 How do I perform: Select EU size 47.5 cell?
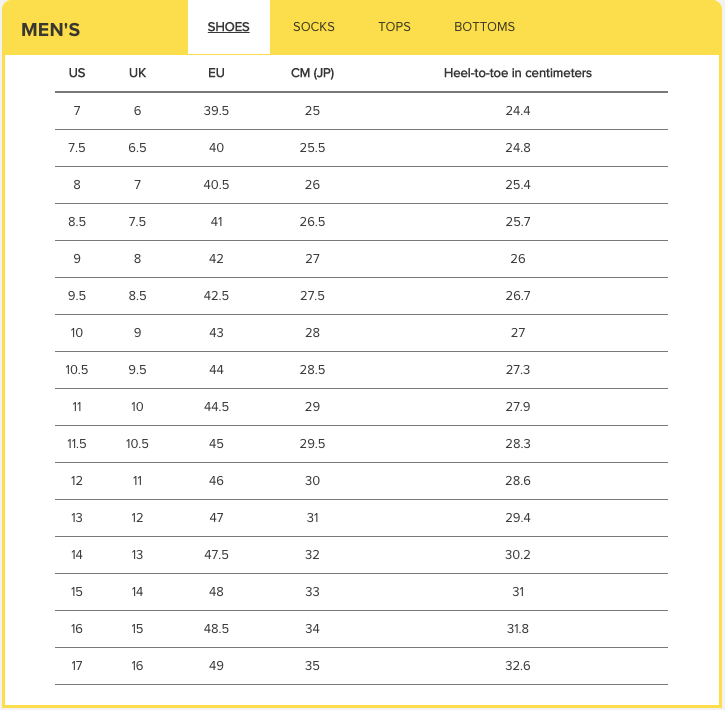tap(216, 555)
